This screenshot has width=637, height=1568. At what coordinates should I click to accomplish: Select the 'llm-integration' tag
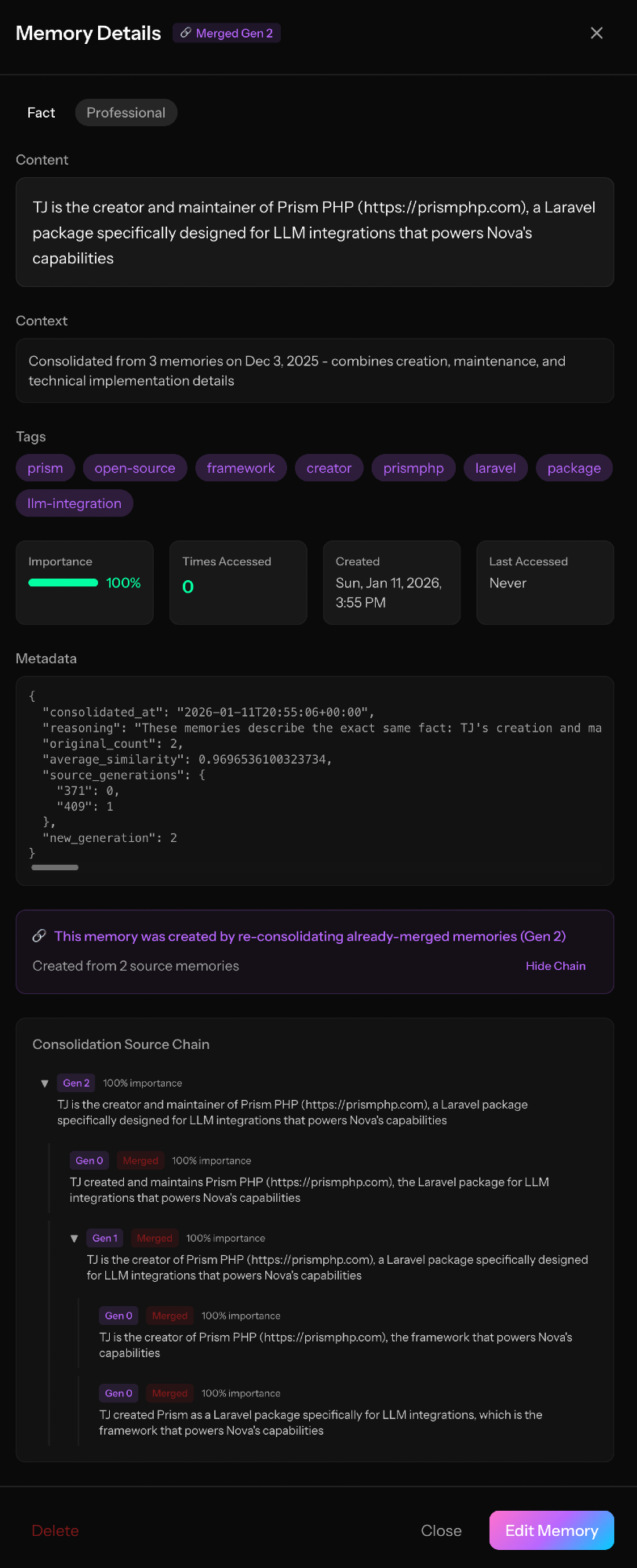[x=75, y=503]
